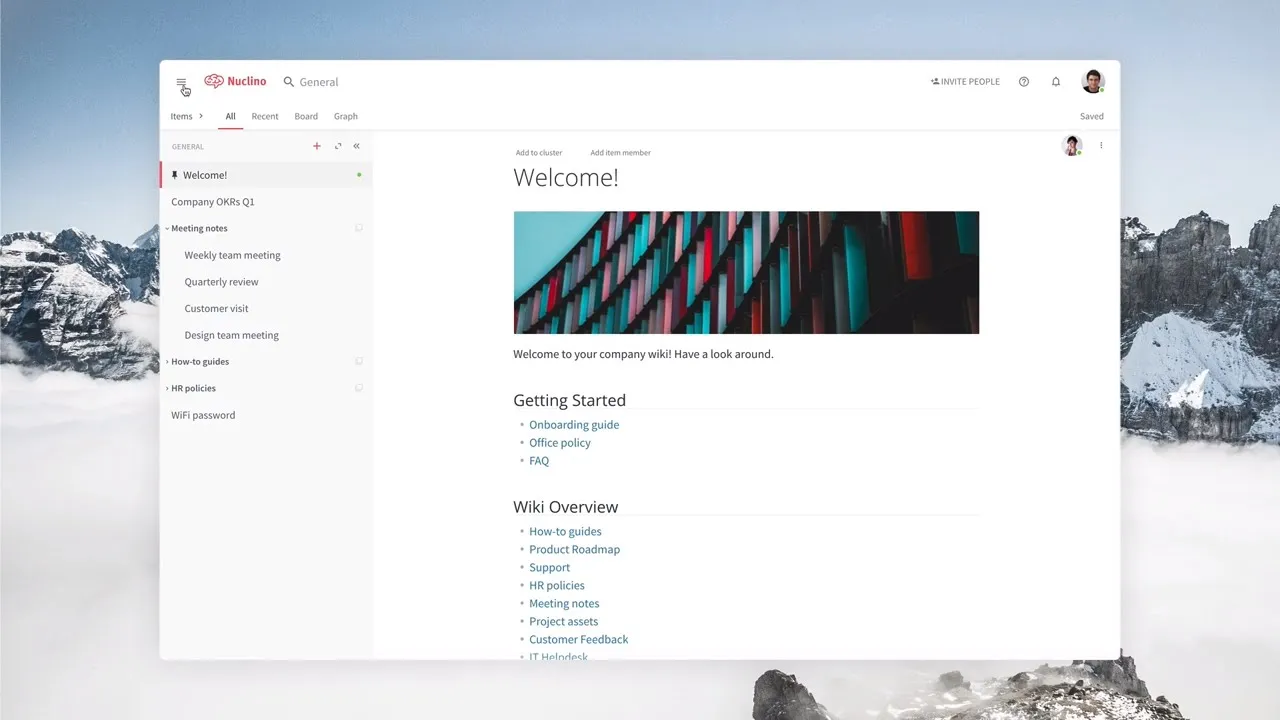
Task: Expand all clusters with the arrows icon
Action: point(338,146)
